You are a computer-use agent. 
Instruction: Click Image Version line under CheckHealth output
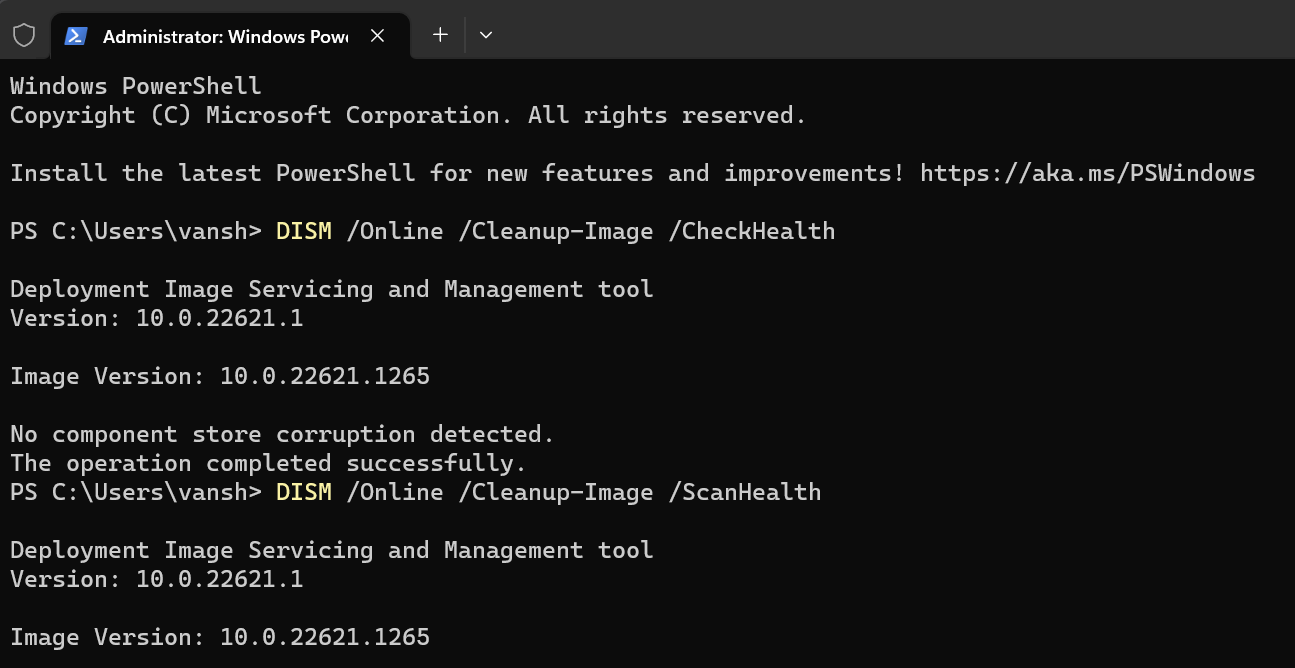point(220,376)
